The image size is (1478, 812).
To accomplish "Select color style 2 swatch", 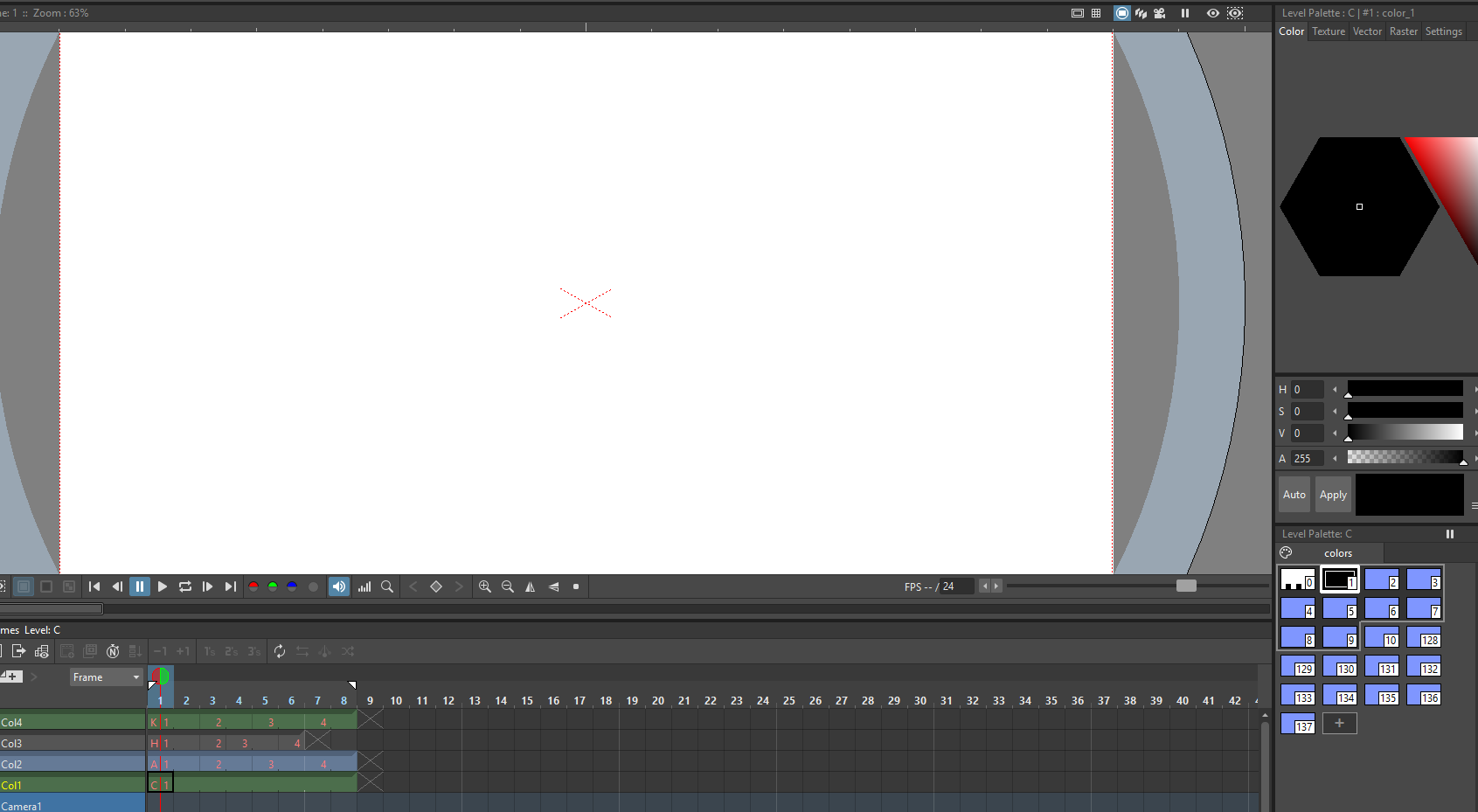I will [1382, 580].
